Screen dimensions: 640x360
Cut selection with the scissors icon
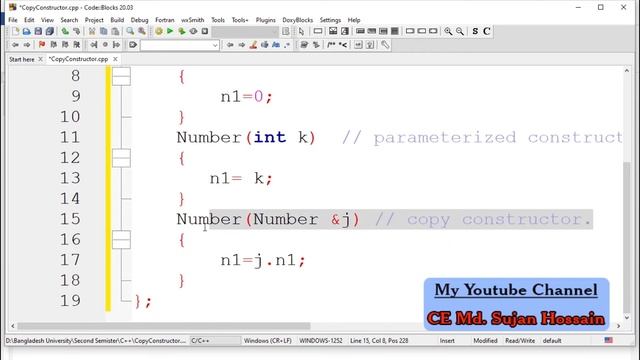point(92,31)
